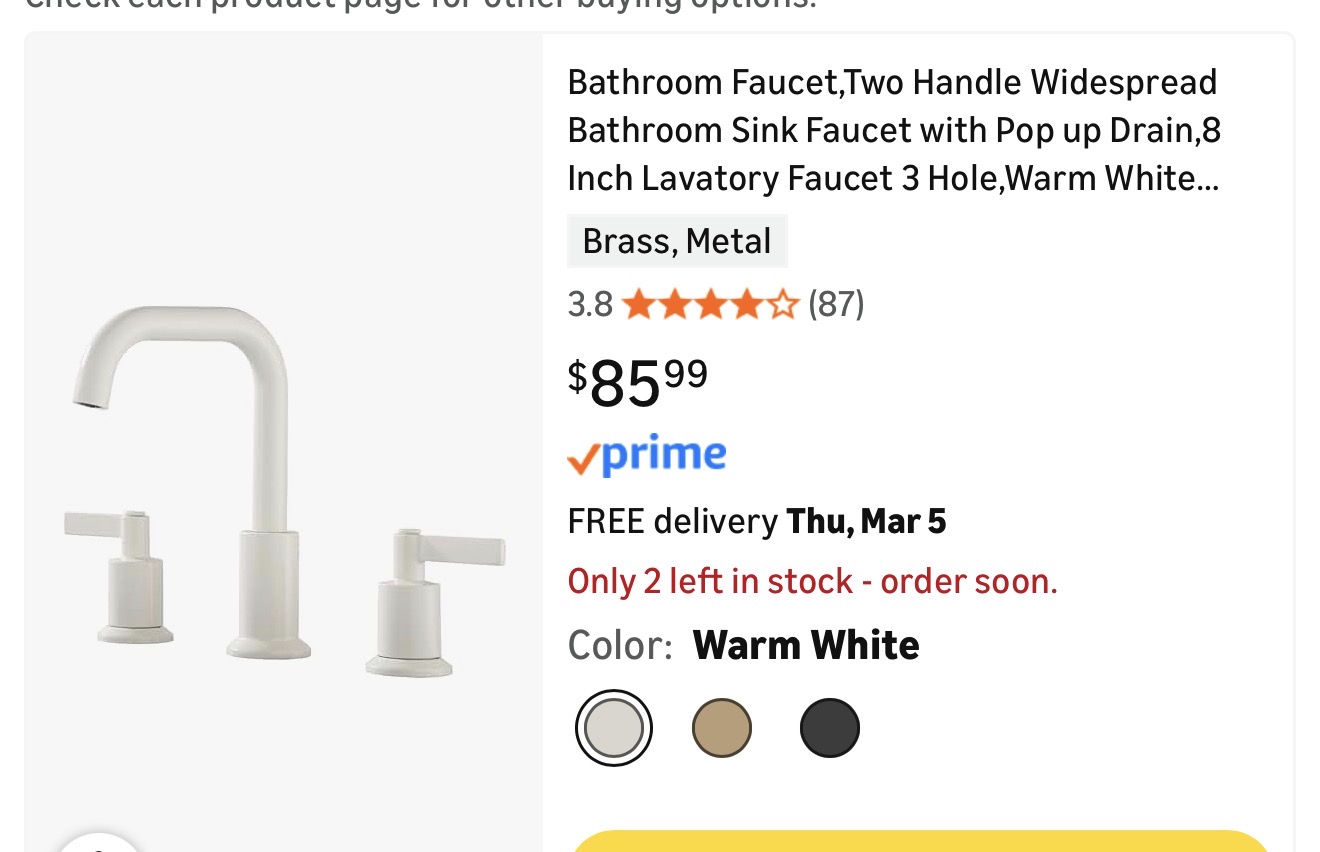Tap the white circular button below image
This screenshot has height=852, width=1320.
[x=100, y=843]
